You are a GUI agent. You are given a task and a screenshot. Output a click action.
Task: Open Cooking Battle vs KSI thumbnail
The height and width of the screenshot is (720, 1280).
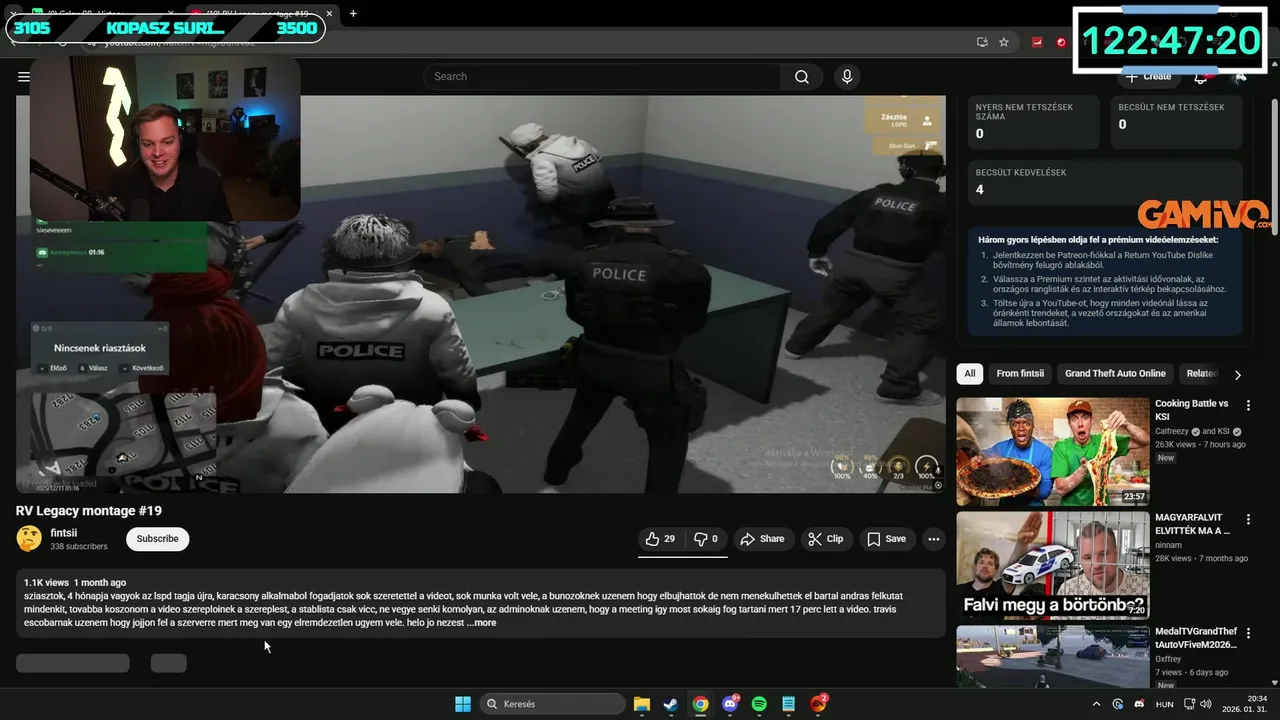coord(1053,452)
